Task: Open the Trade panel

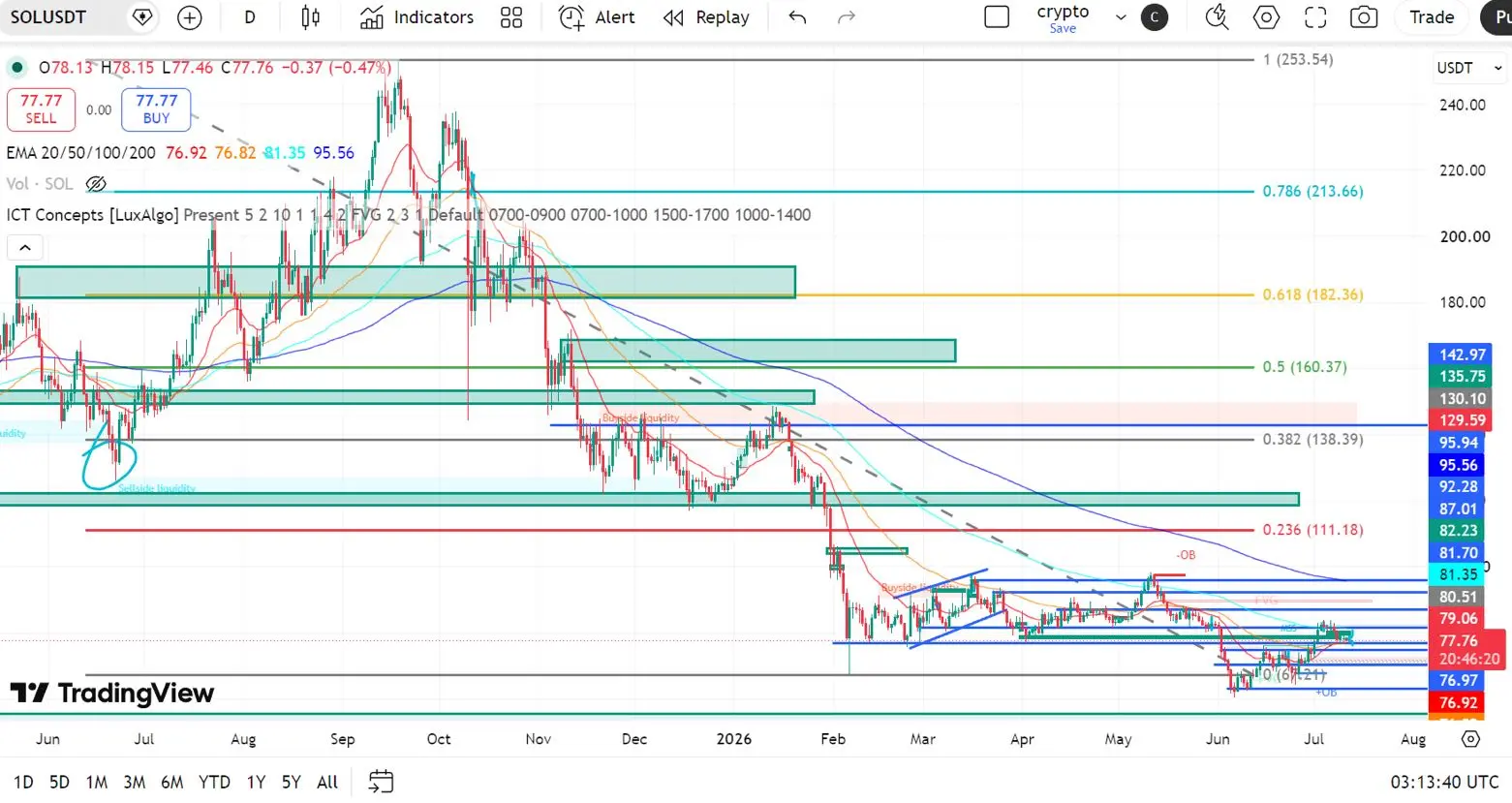Action: [x=1432, y=17]
